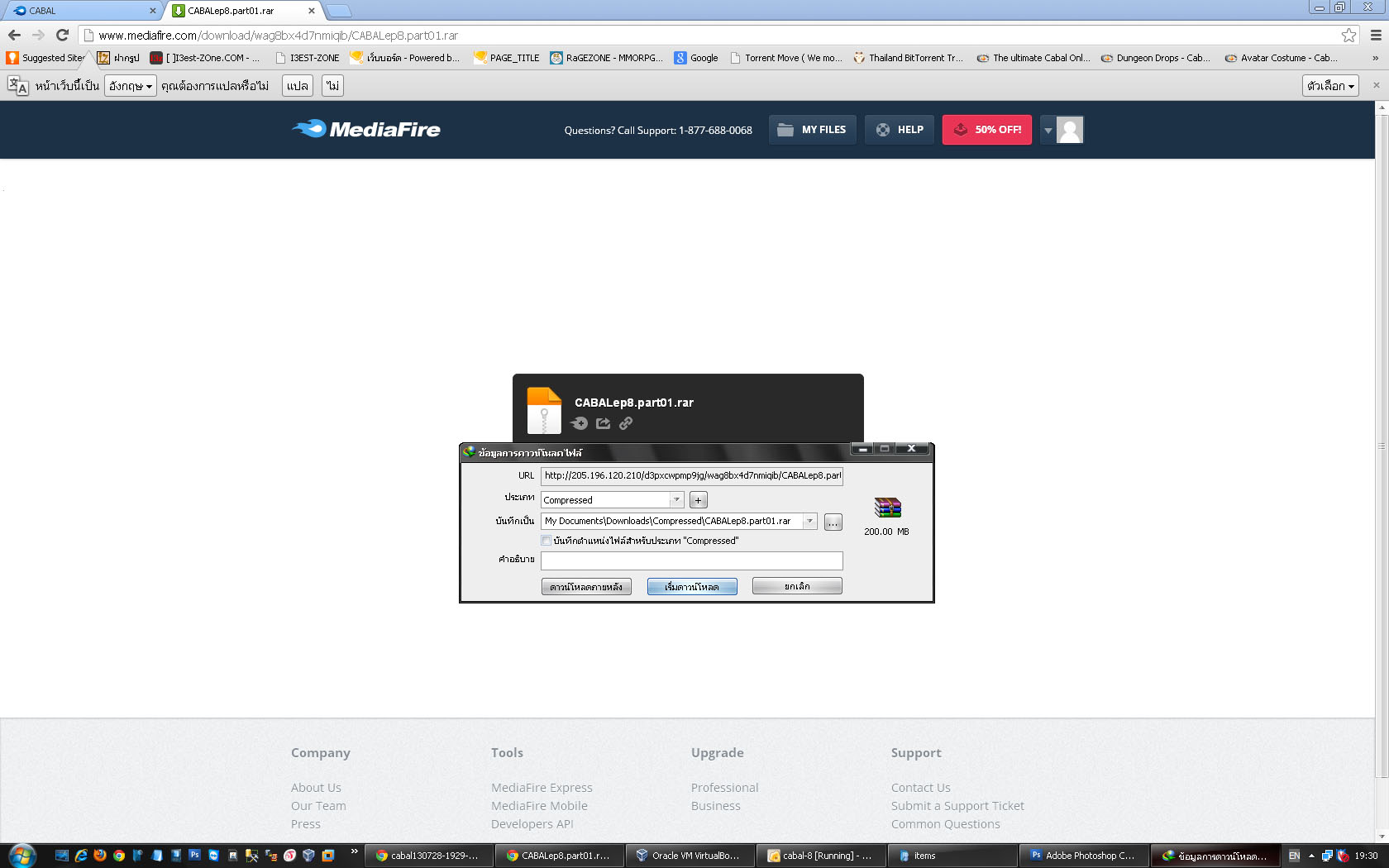Open Dungeon Drops bookmark
This screenshot has height=868, width=1389.
[1155, 58]
